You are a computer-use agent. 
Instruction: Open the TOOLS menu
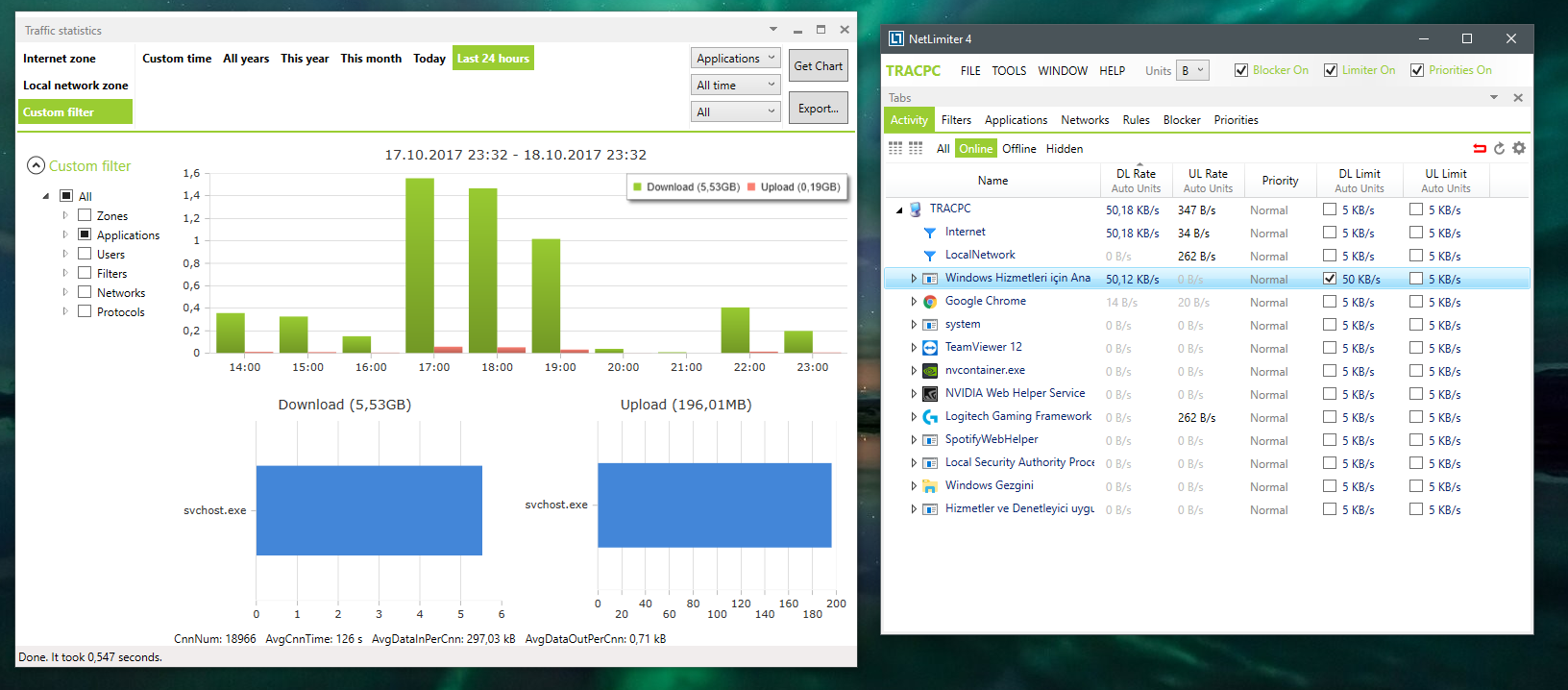click(1009, 71)
